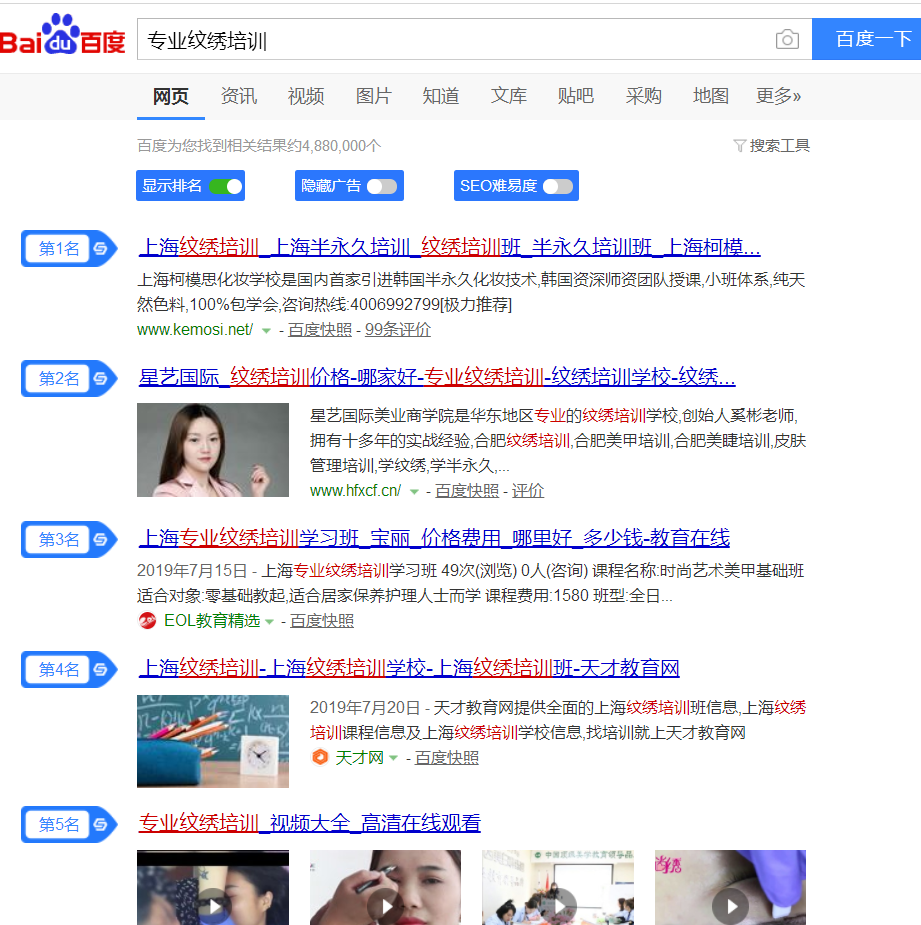Viewport: 921px width, 925px height.
Task: Click the woman portrait thumbnail
Action: click(213, 450)
